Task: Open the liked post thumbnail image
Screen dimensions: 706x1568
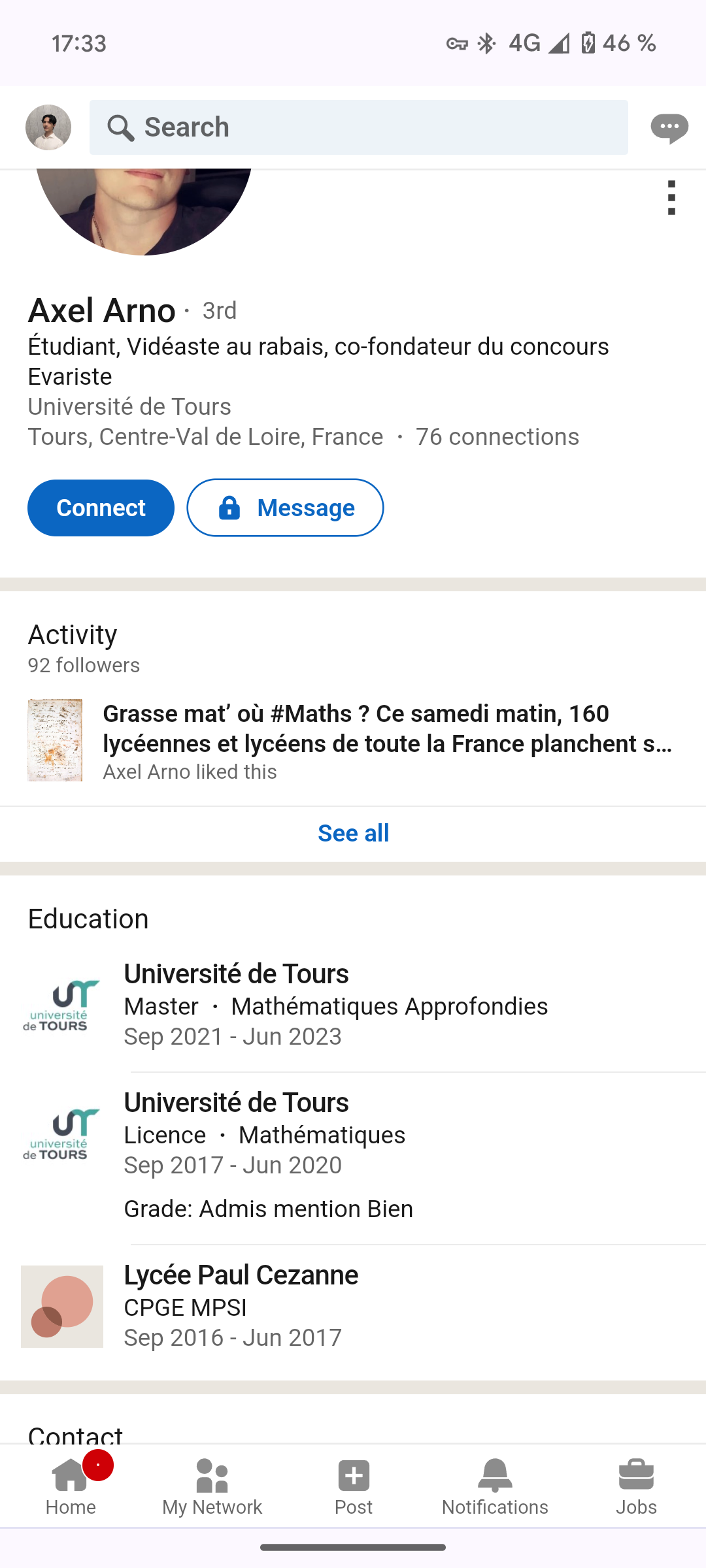Action: [55, 740]
